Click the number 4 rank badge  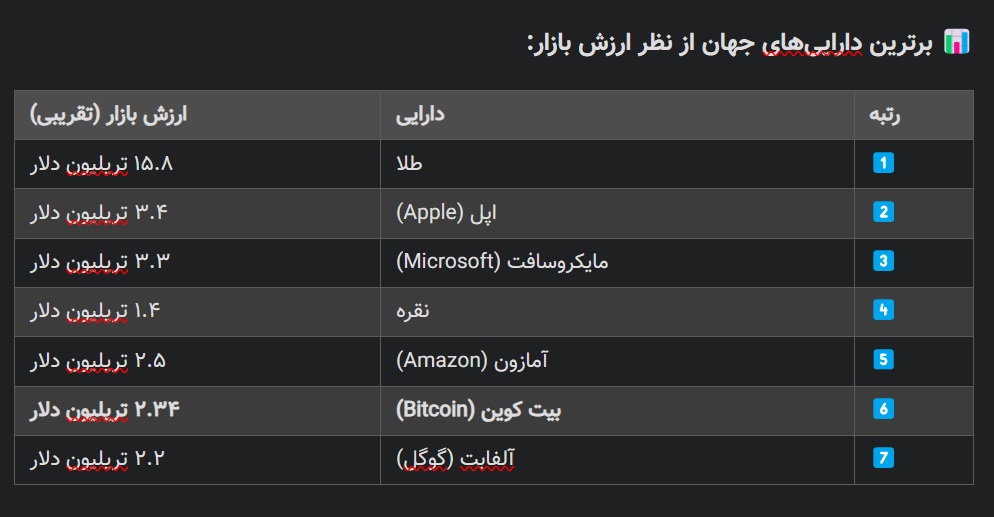coord(883,310)
